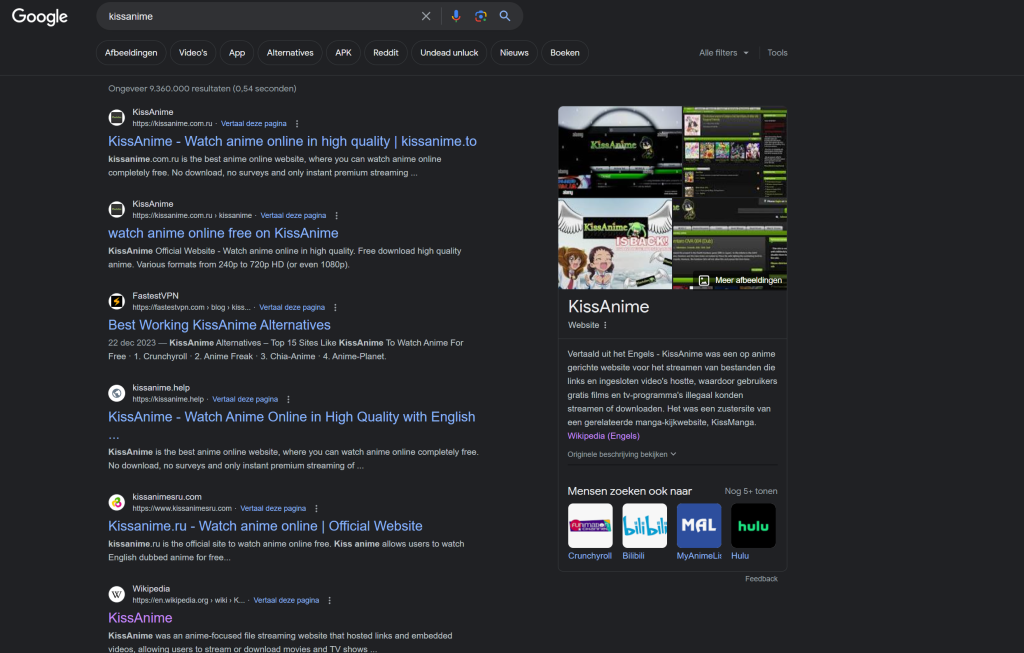
Task: Select the Reddit filter chip
Action: 386,53
